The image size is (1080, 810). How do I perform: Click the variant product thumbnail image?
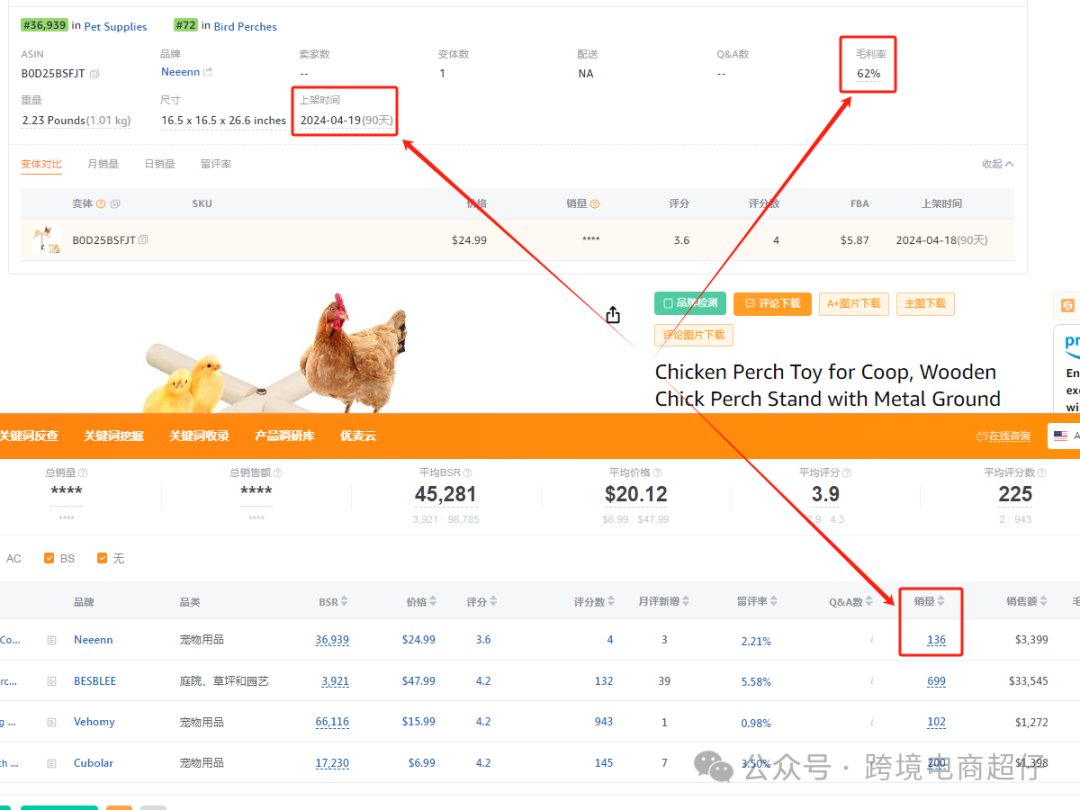click(x=45, y=240)
